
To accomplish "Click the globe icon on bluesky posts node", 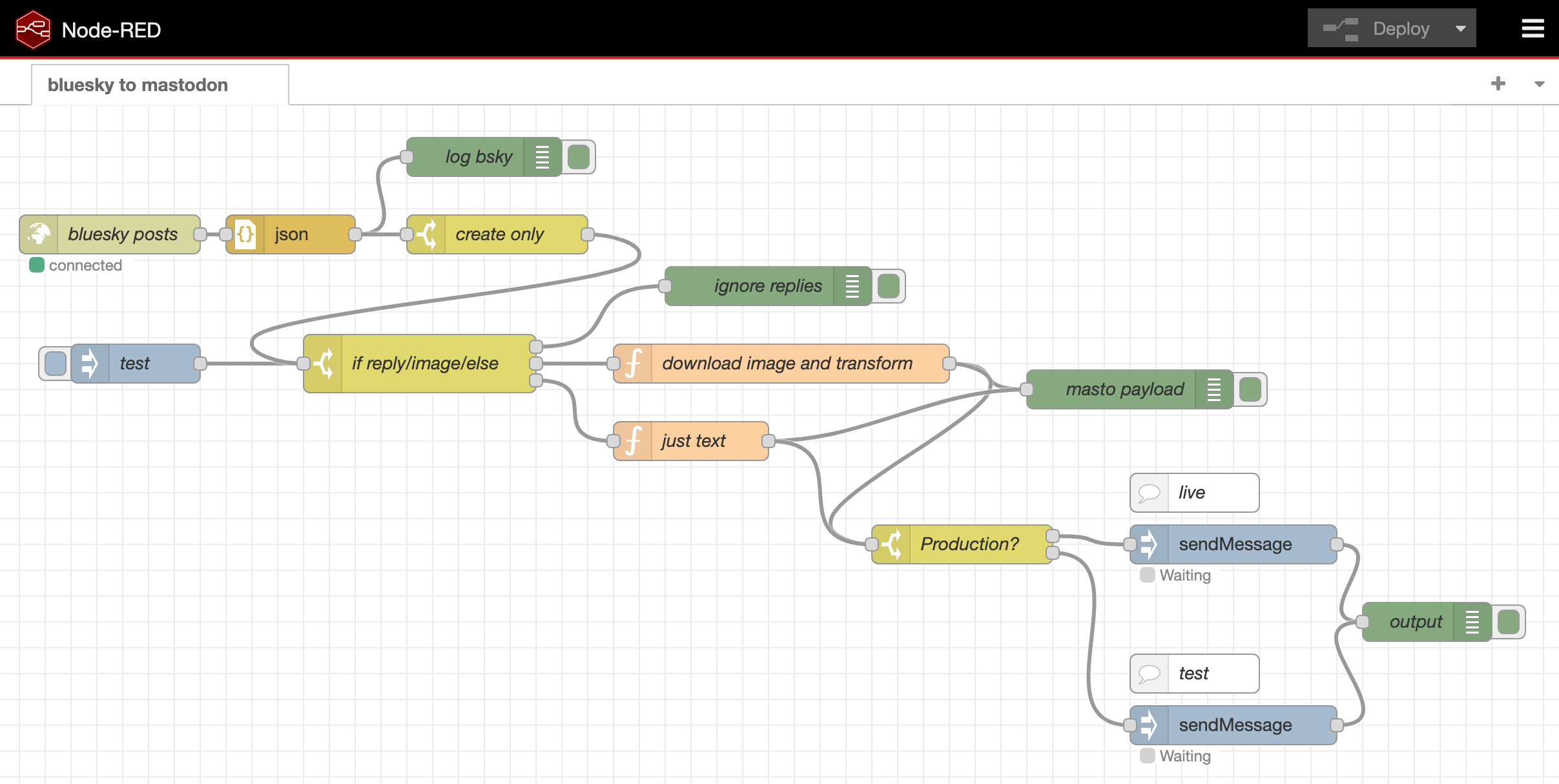I will (x=40, y=234).
